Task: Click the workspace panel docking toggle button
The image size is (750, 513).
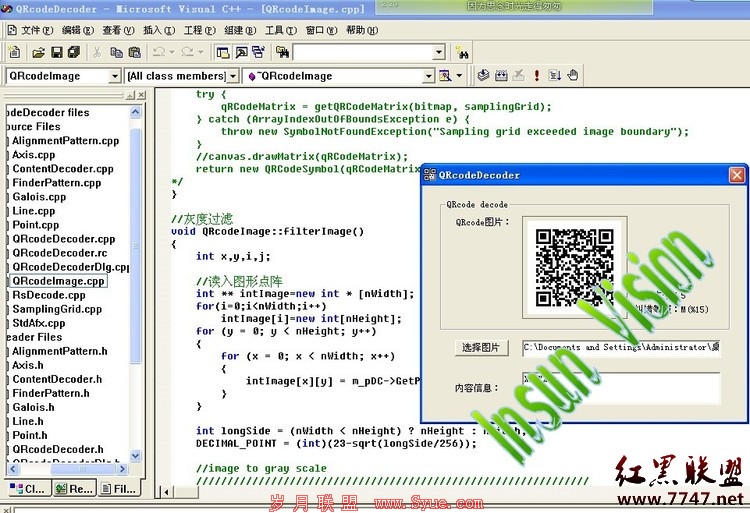Action: point(131,96)
